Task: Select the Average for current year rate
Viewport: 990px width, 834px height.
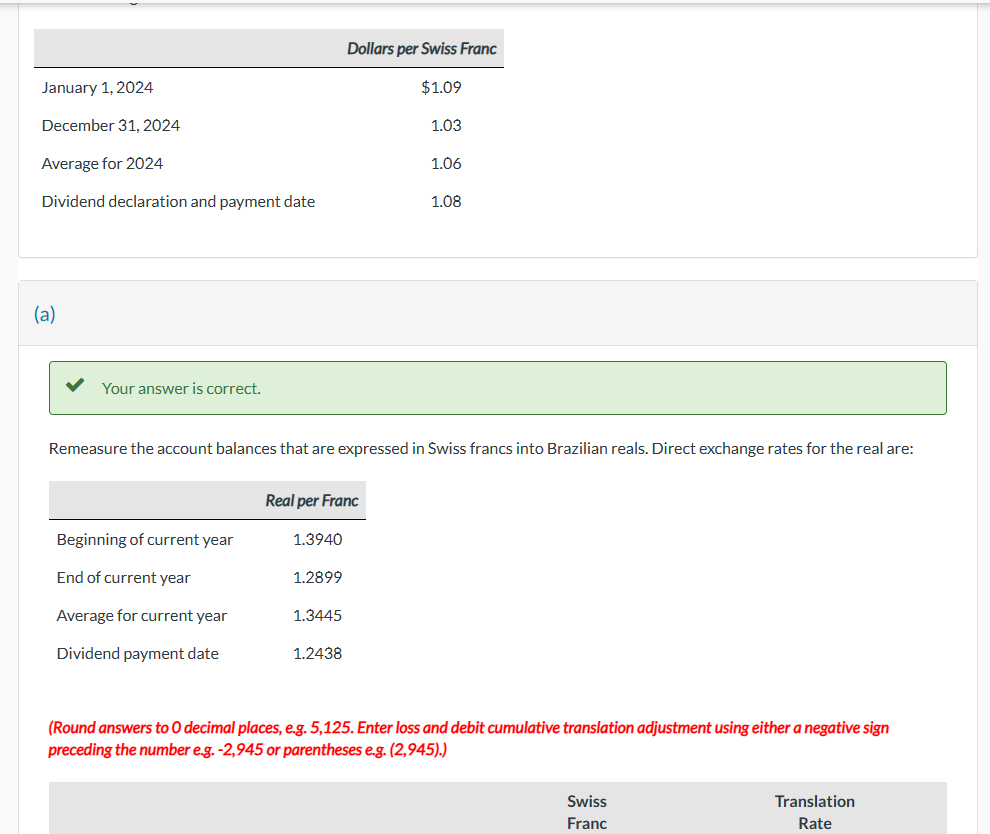Action: [317, 615]
